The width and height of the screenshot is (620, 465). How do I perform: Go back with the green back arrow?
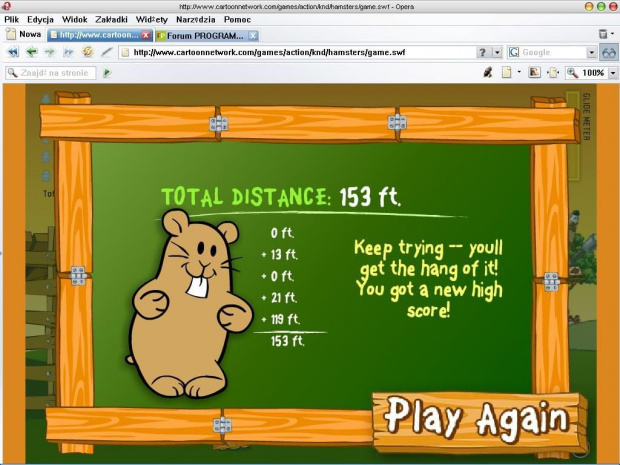(31, 53)
